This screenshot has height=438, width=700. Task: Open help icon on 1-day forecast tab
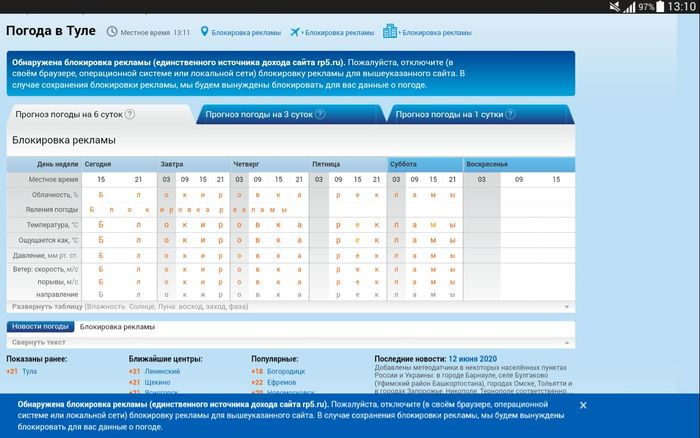510,114
